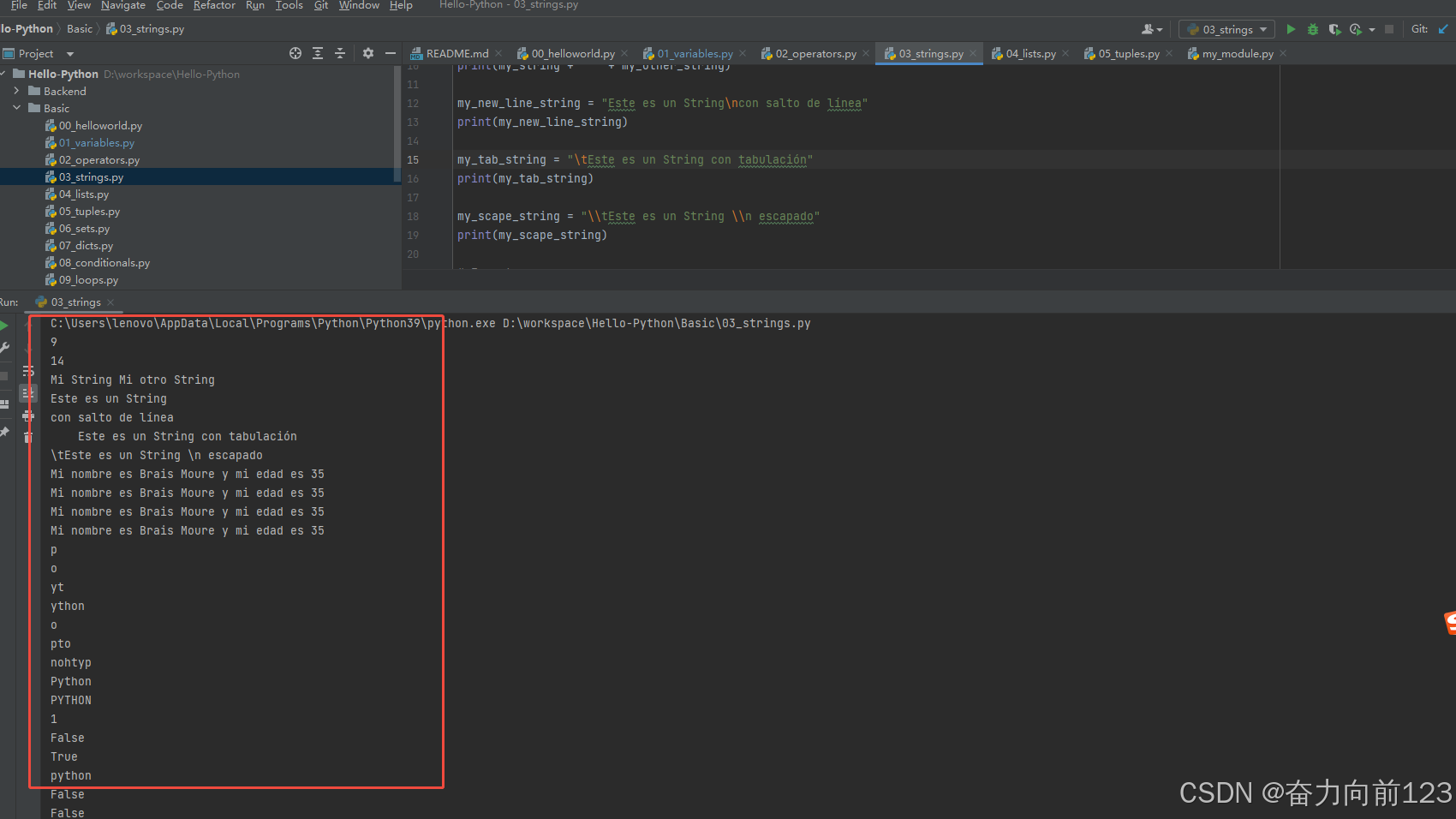
Task: Toggle the pin tab icon in Run panel
Action: click(4, 433)
